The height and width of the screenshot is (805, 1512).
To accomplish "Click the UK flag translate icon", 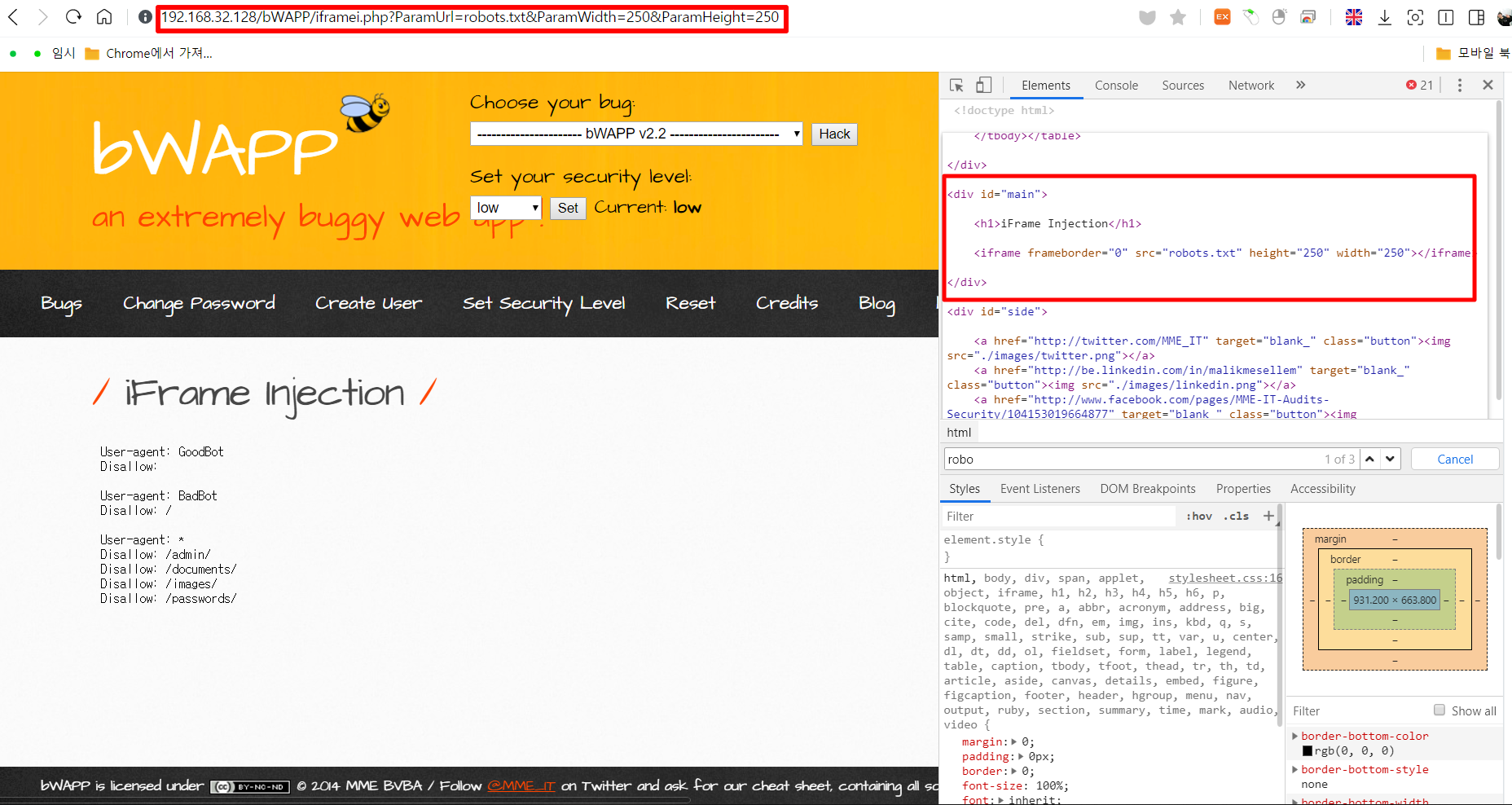I will coord(1354,17).
